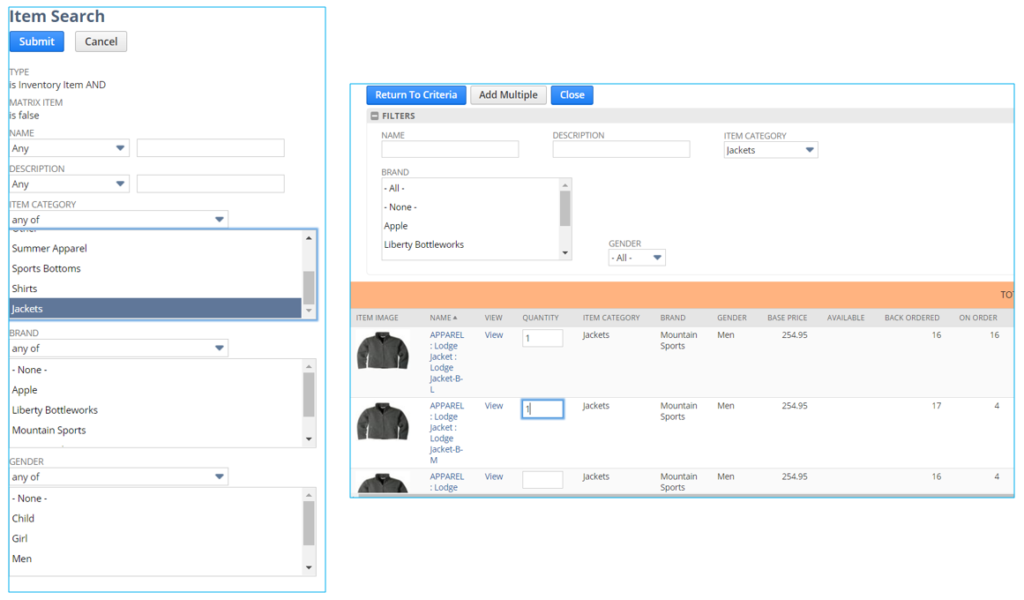
Task: Click the Add Multiple button
Action: (x=508, y=95)
